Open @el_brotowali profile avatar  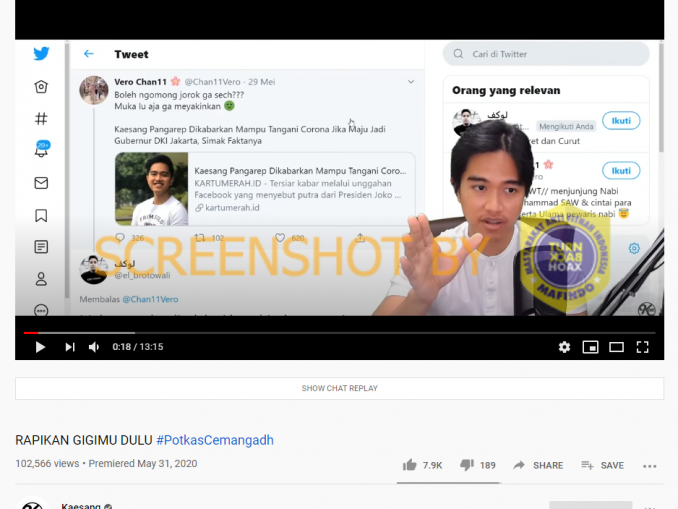click(x=93, y=269)
